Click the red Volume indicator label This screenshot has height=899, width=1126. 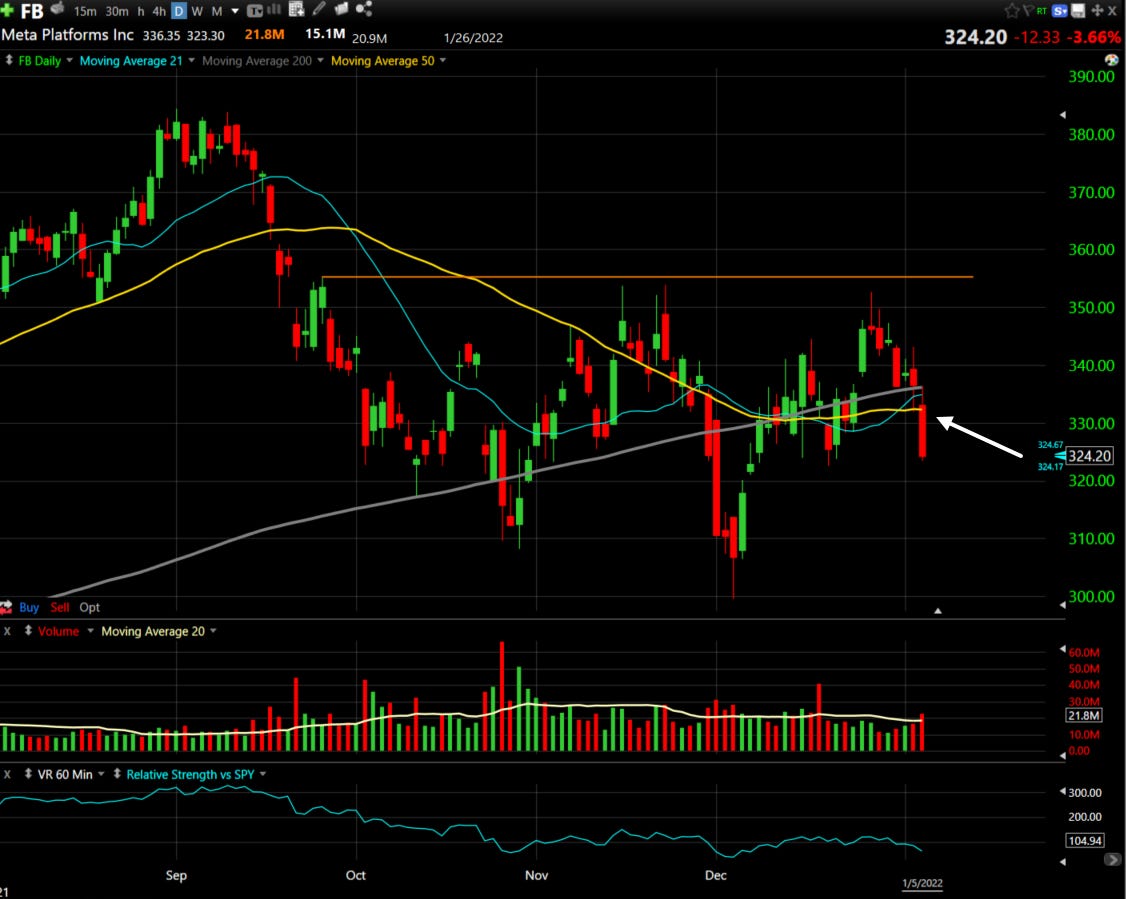tap(58, 631)
